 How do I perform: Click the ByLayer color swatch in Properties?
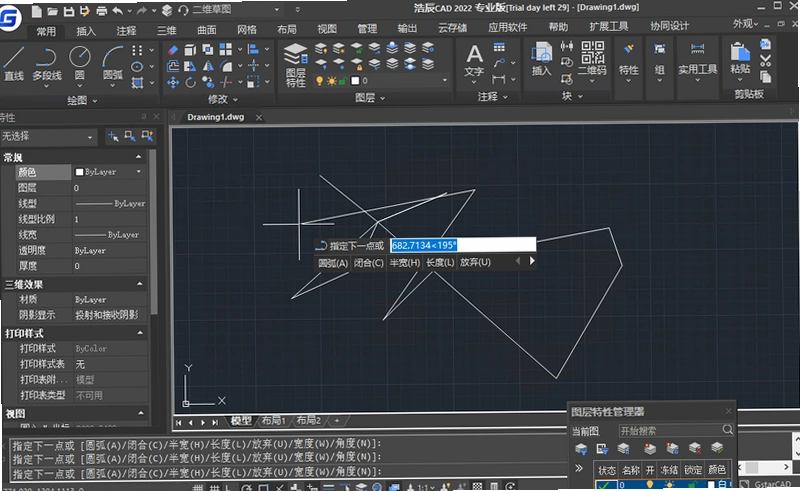[79, 172]
